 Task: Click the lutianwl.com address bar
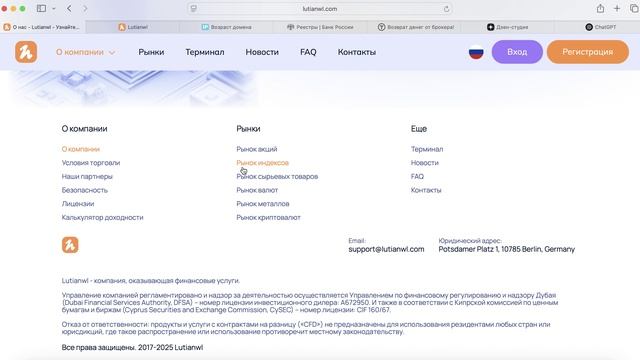320,9
